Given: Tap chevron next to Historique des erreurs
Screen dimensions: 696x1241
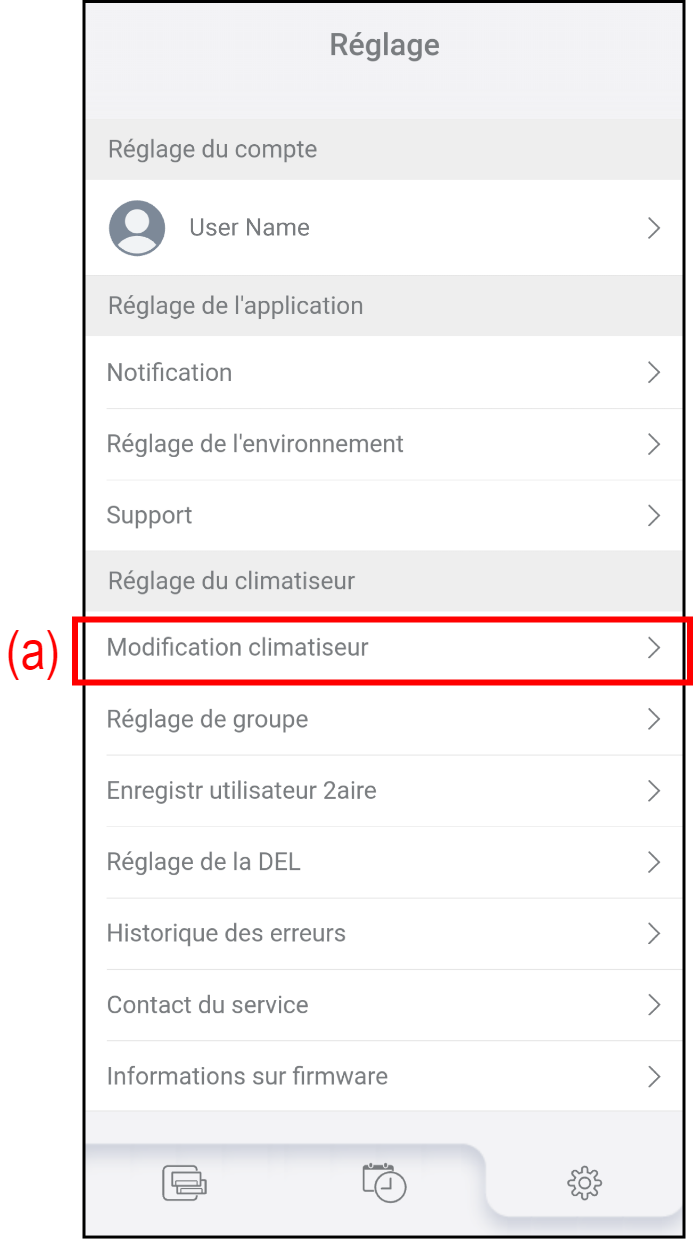Looking at the screenshot, I should (654, 934).
